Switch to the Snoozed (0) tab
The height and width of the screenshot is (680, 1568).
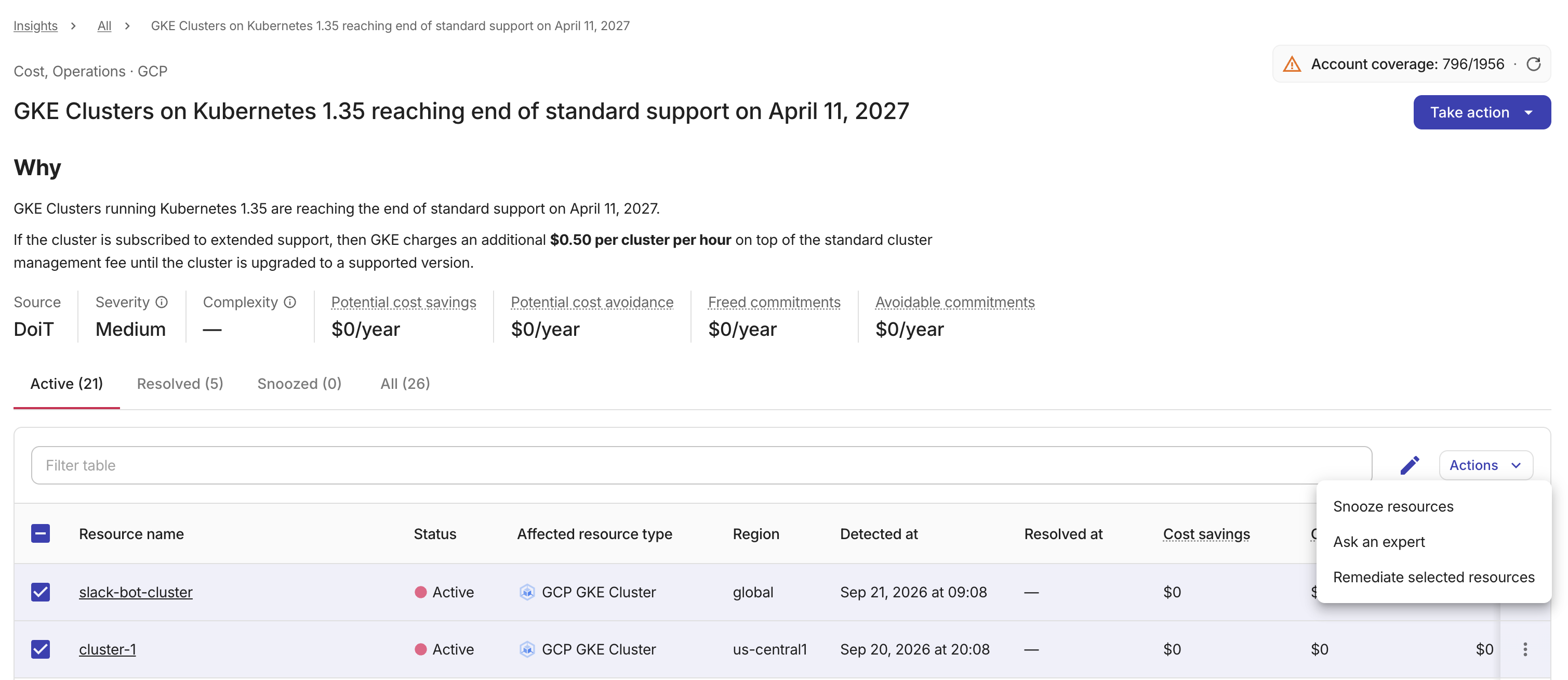(x=299, y=384)
